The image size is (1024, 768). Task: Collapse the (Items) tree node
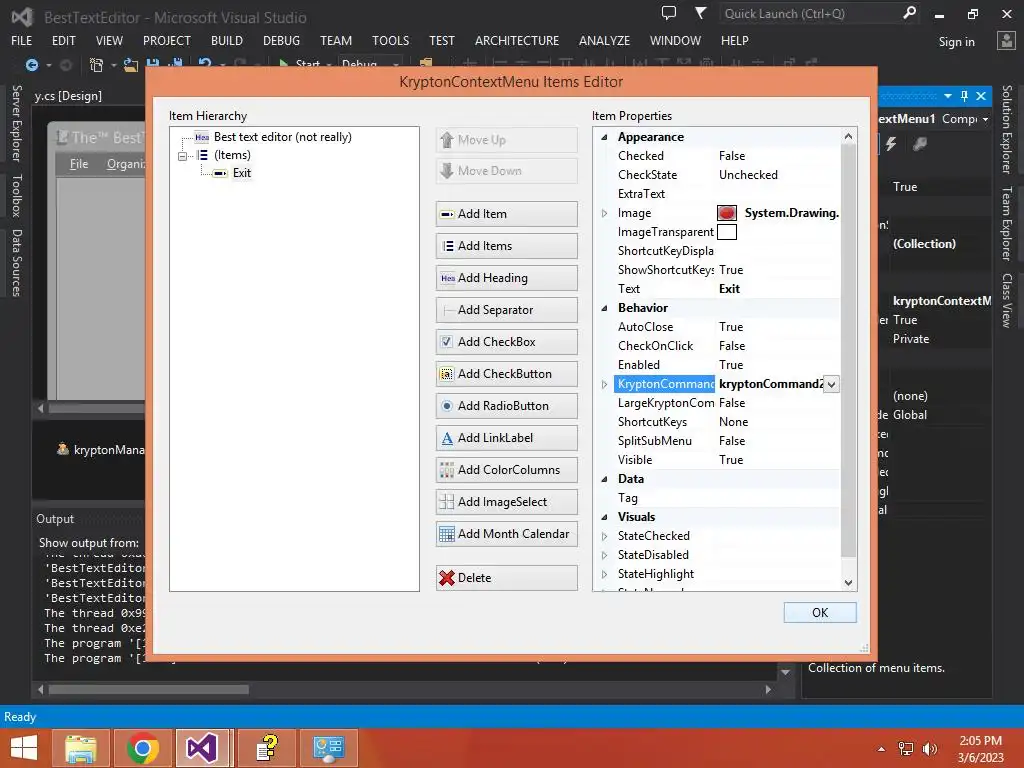(182, 155)
